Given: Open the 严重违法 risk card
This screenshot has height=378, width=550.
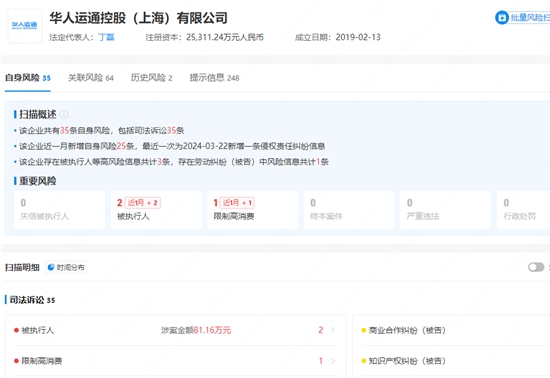Looking at the screenshot, I should (x=445, y=210).
